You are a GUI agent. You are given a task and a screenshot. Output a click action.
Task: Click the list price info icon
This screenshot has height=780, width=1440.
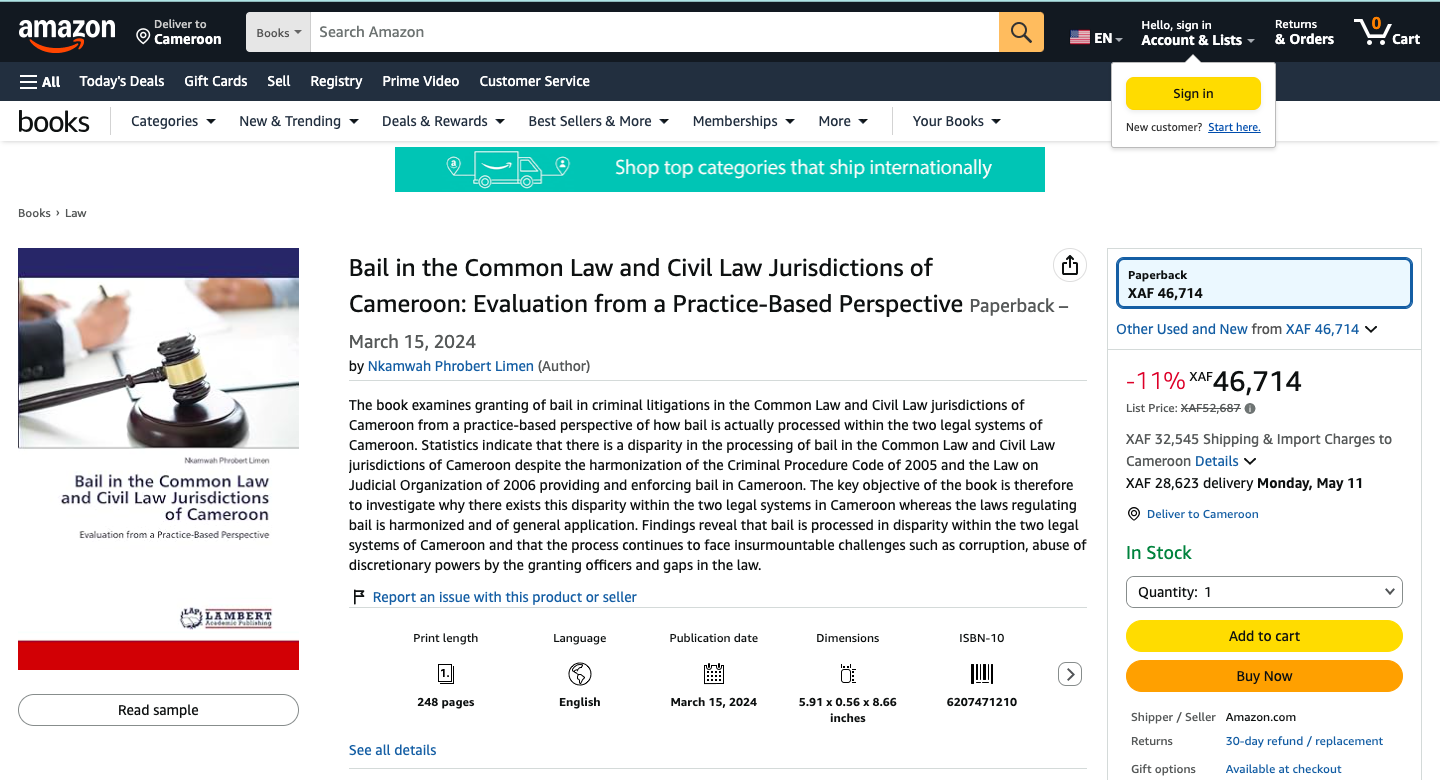pyautogui.click(x=1250, y=408)
